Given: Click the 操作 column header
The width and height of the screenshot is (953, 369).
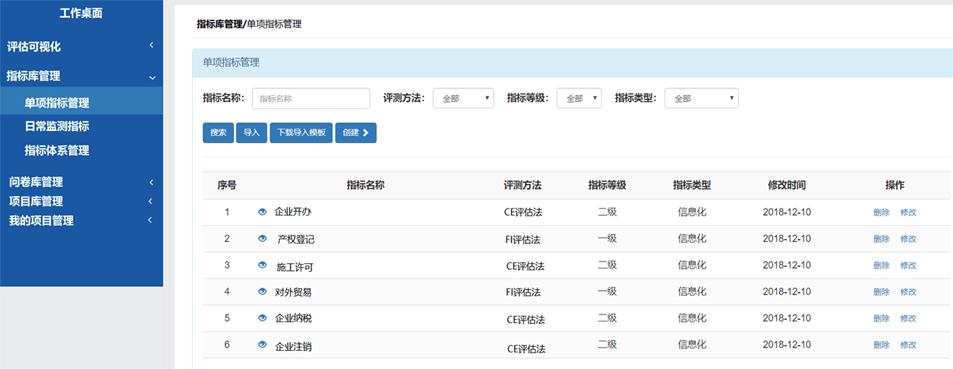Looking at the screenshot, I should coord(895,185).
